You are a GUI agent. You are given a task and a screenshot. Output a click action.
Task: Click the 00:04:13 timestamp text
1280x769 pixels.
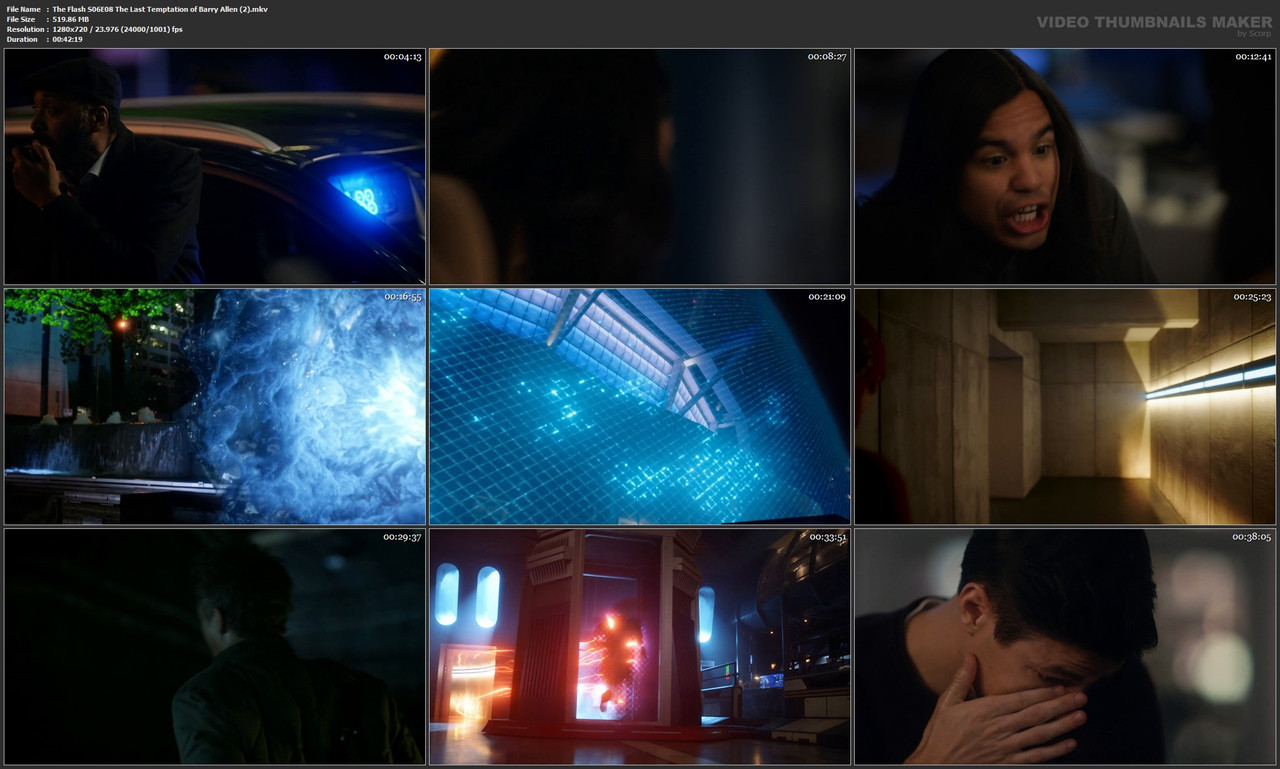[403, 57]
